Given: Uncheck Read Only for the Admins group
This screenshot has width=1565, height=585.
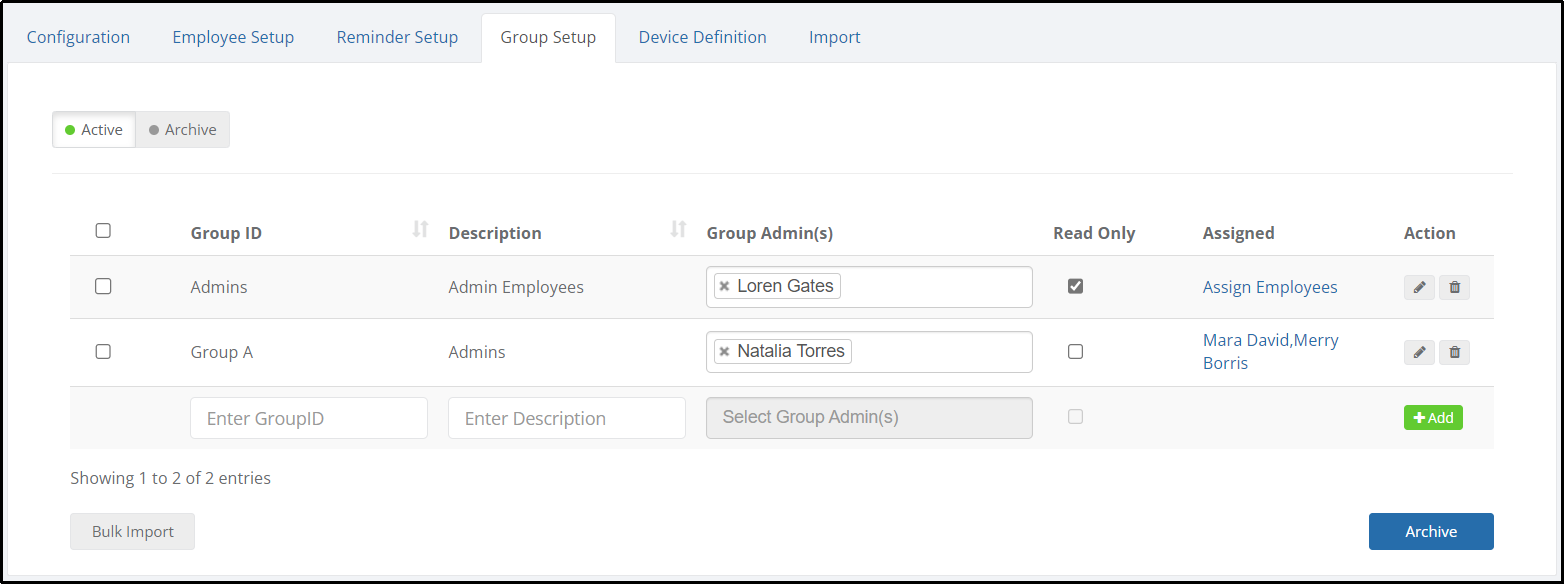Looking at the screenshot, I should click(1075, 286).
